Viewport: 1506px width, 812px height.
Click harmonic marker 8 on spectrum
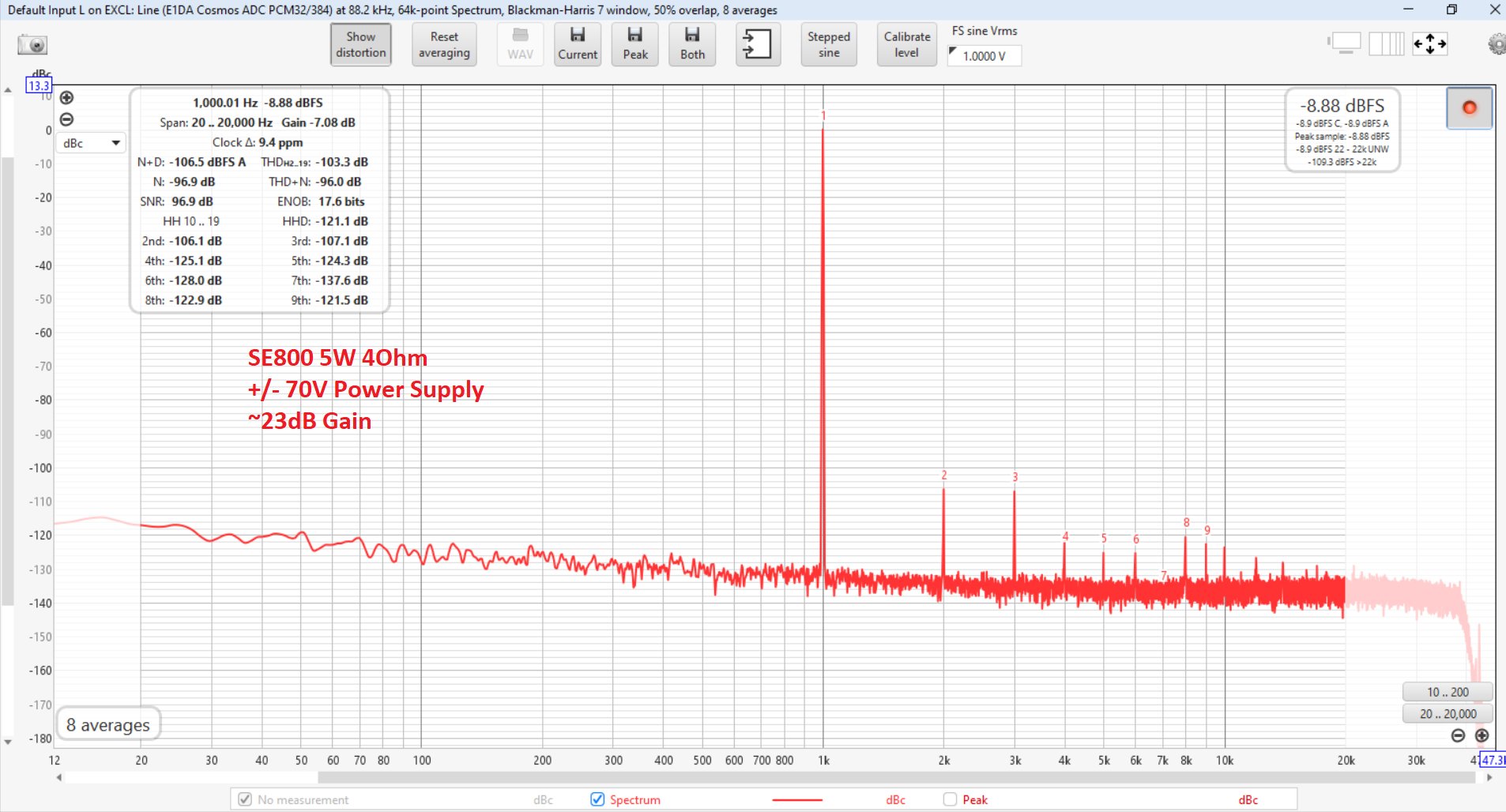[1186, 522]
